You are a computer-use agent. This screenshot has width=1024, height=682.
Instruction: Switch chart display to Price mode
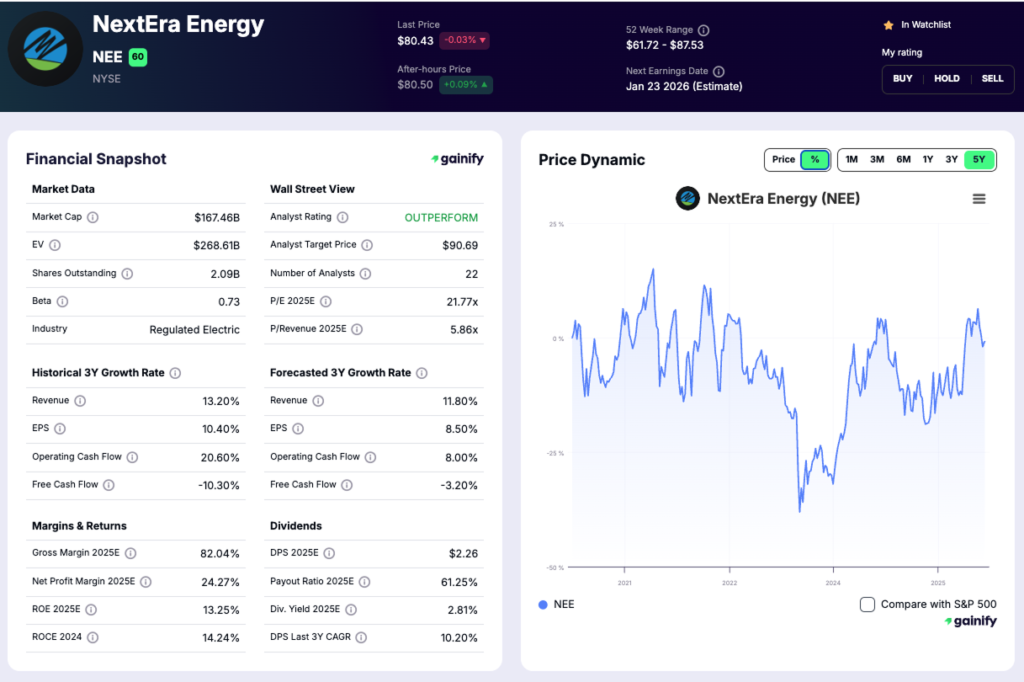pyautogui.click(x=782, y=159)
